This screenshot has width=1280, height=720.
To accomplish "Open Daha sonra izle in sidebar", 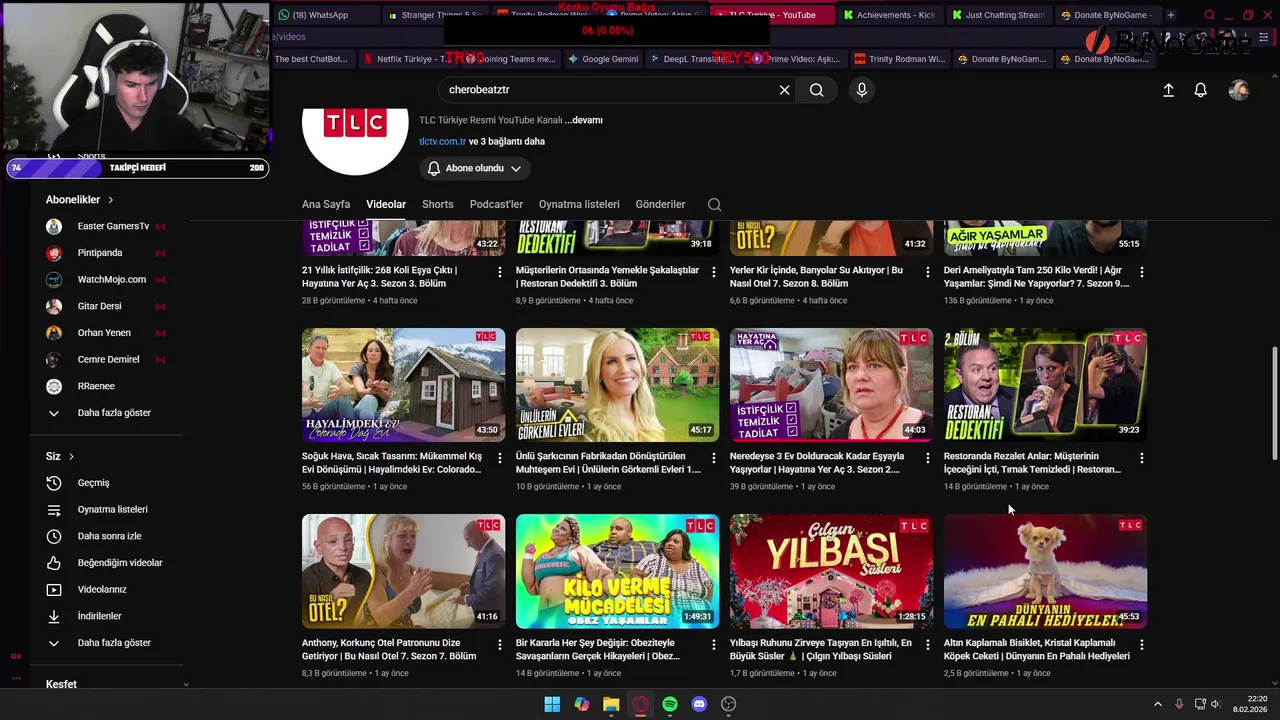I will point(108,536).
